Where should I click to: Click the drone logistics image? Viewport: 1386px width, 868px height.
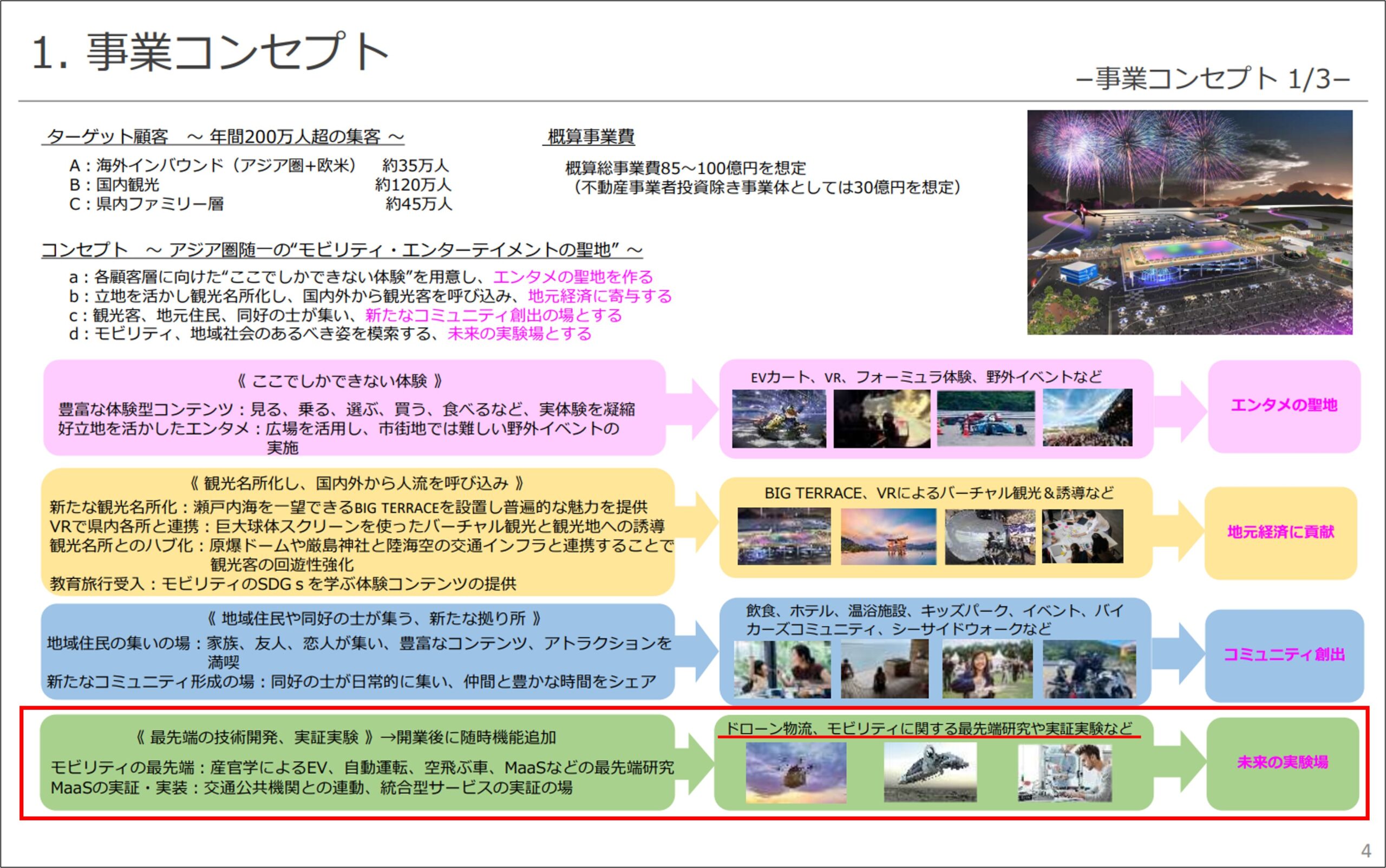pos(795,773)
